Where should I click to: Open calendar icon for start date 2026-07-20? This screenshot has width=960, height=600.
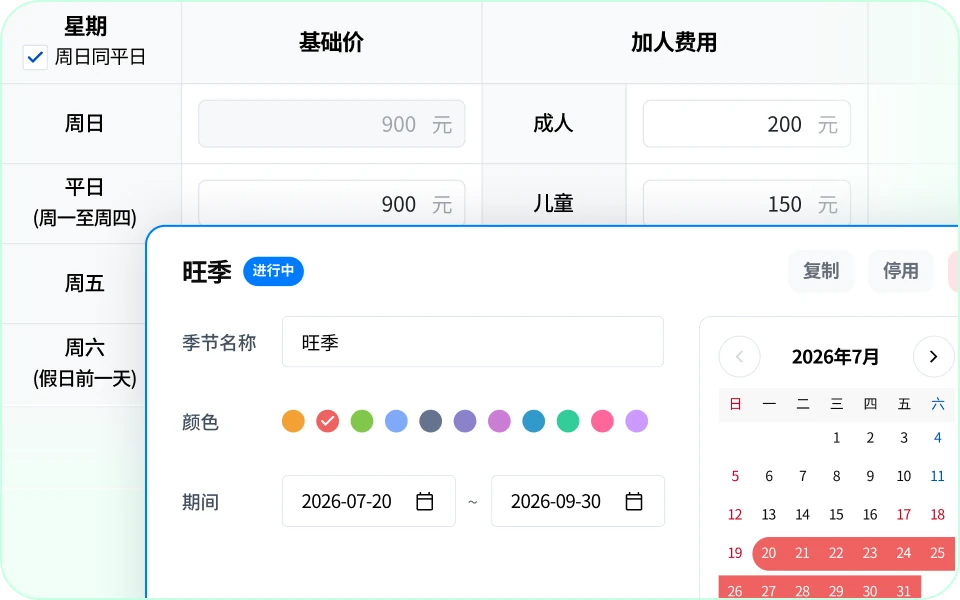coord(424,501)
